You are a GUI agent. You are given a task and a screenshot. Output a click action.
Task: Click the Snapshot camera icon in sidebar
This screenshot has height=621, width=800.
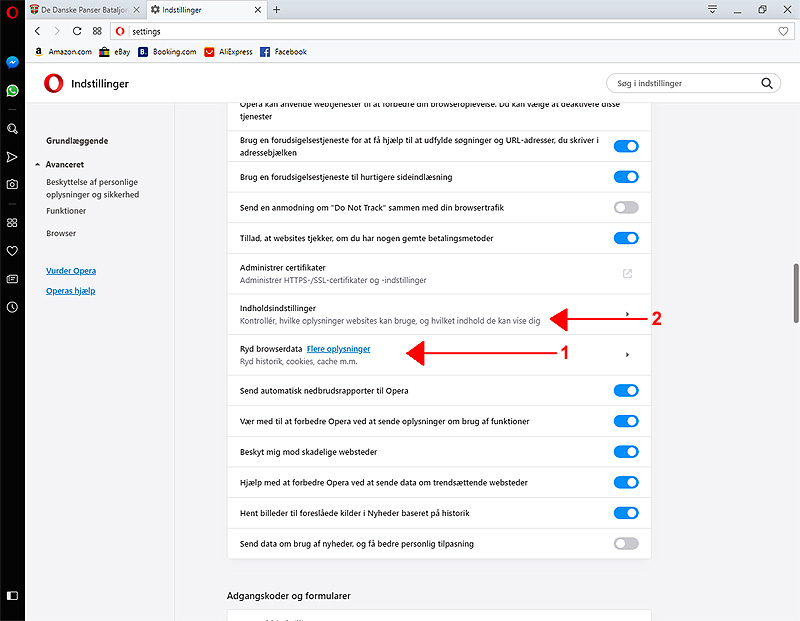(12, 185)
